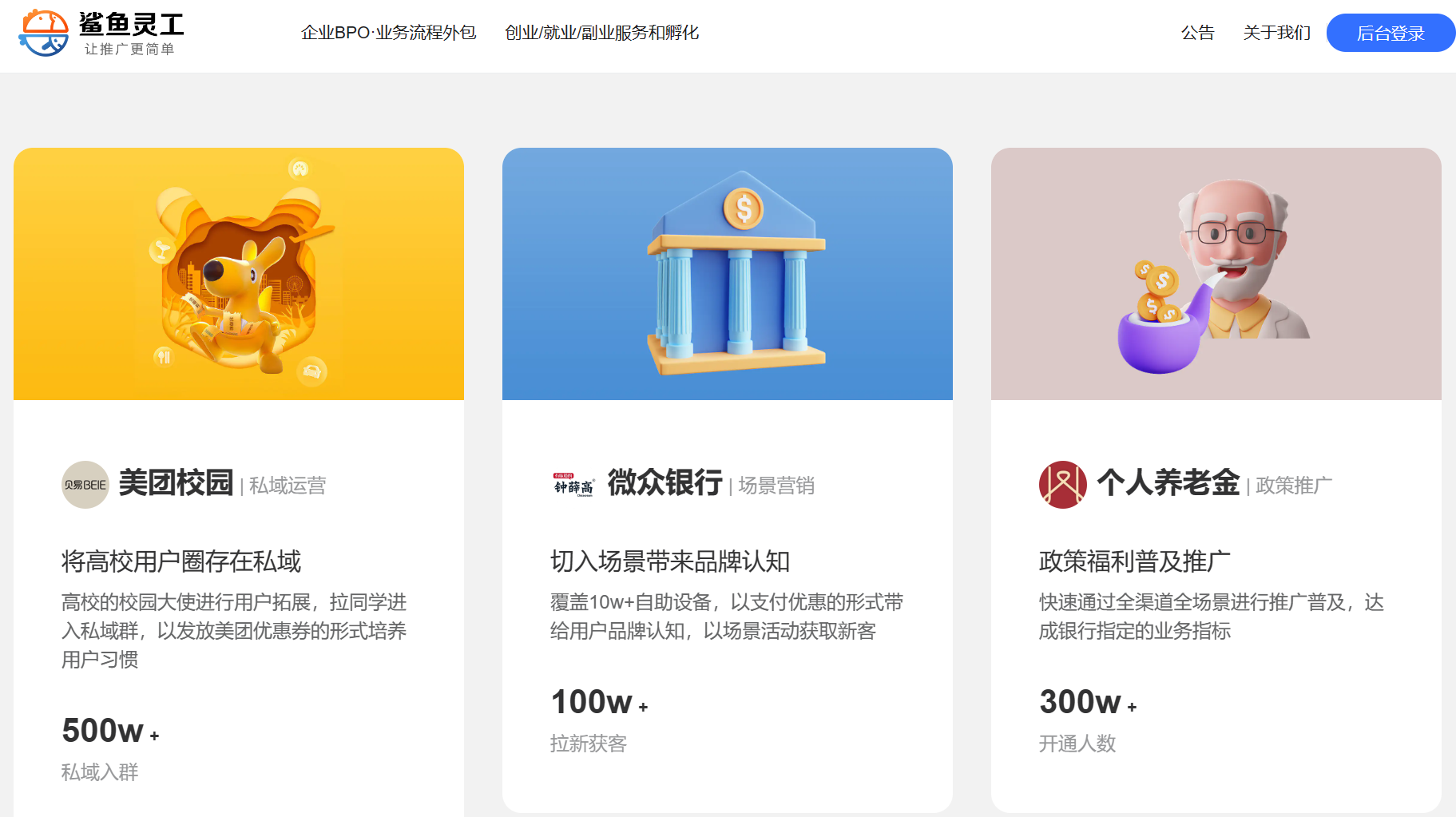The width and height of the screenshot is (1456, 817).
Task: Click the 500w+ statistic
Action: pos(111,731)
